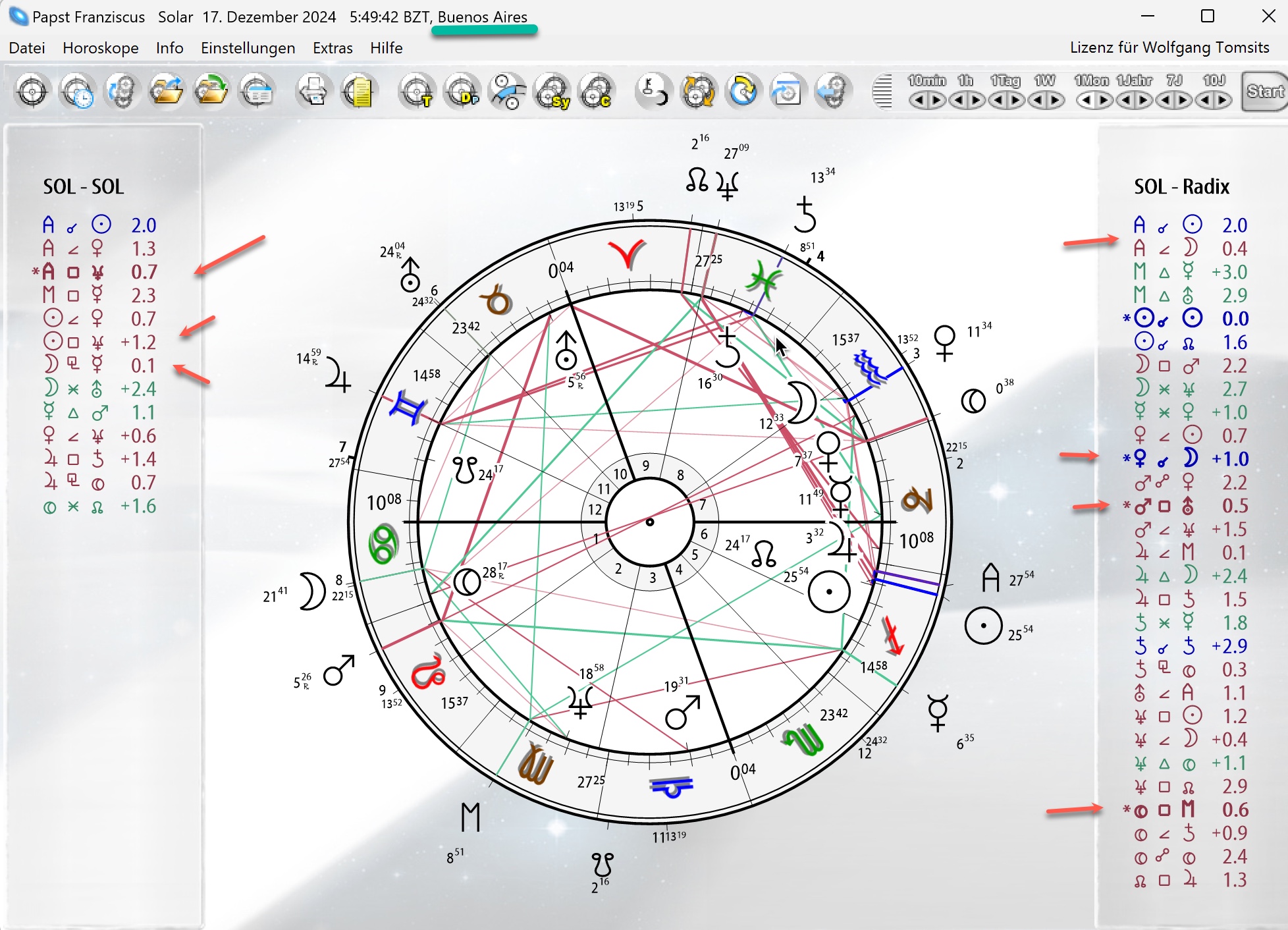Open the chart with clock icon
Viewport: 1288px width, 930px height.
(78, 91)
